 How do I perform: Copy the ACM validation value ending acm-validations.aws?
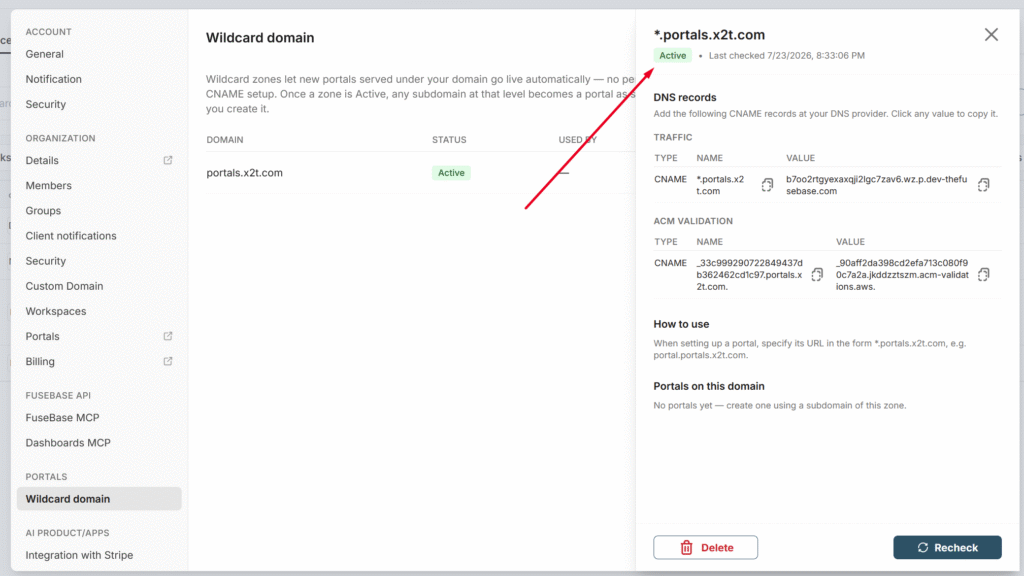(984, 274)
